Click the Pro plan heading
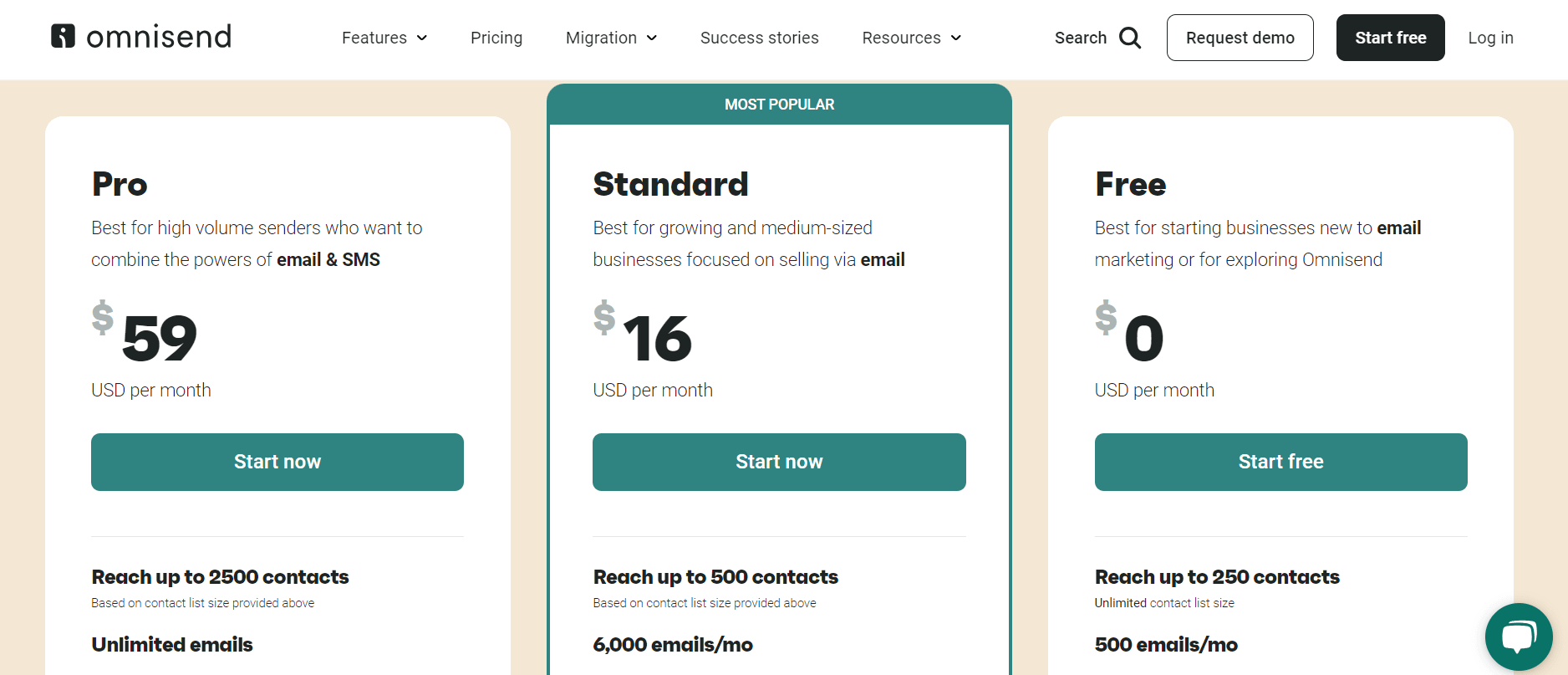 [120, 184]
